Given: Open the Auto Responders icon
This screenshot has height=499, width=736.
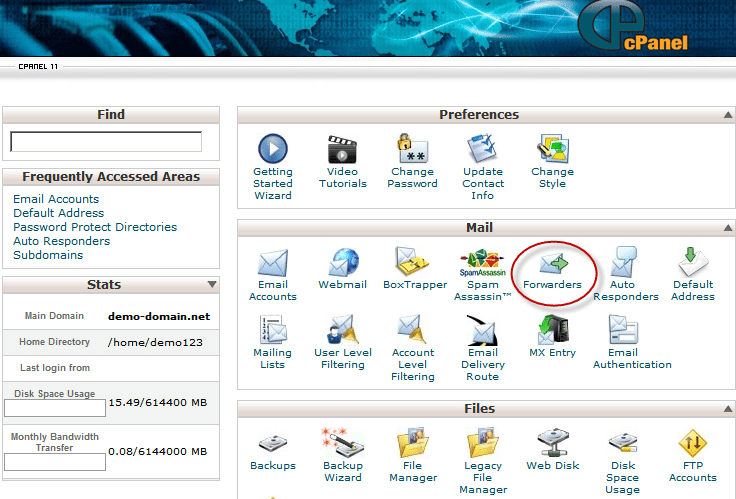Looking at the screenshot, I should pos(624,261).
